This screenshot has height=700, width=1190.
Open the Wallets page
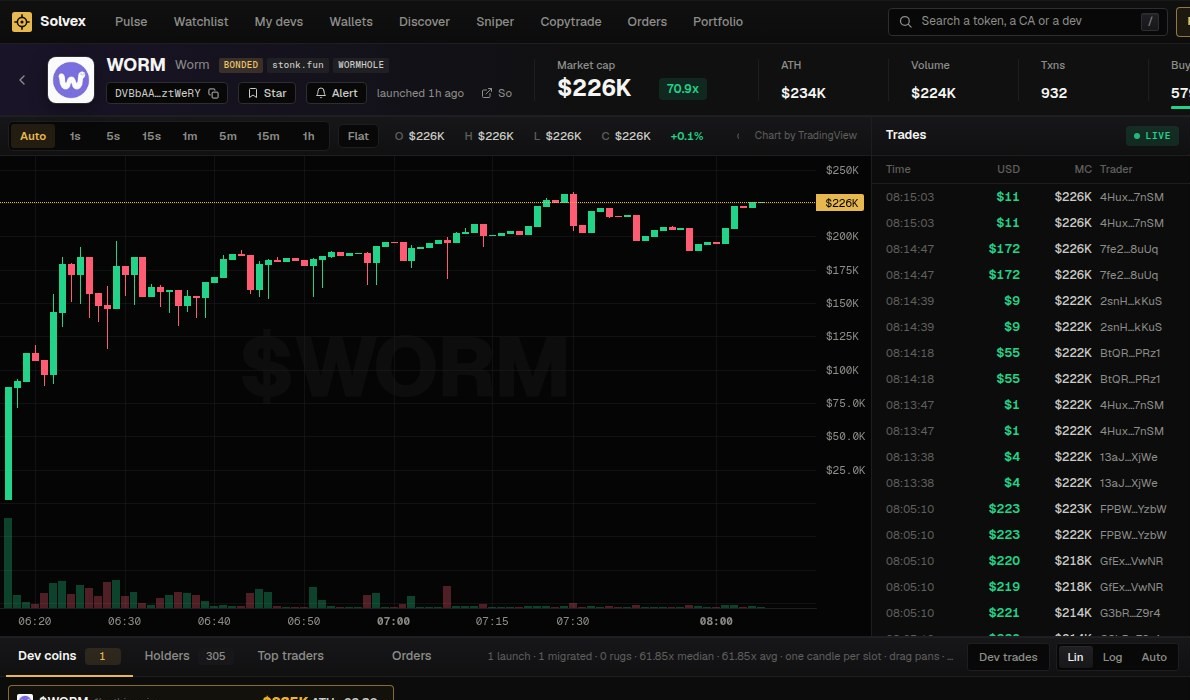[x=351, y=21]
